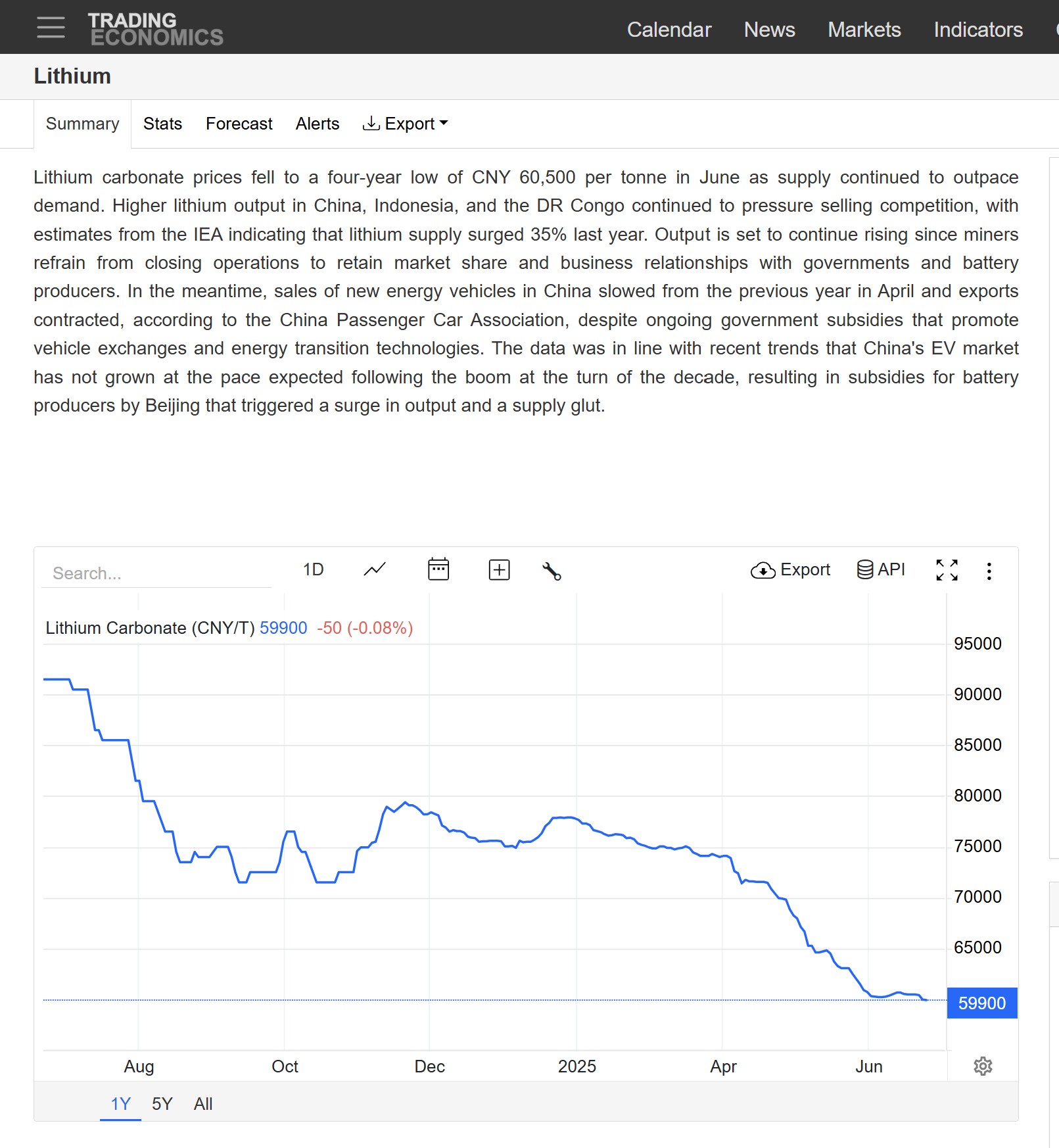Click the plus add comparison icon
1059x1148 pixels.
(x=500, y=569)
